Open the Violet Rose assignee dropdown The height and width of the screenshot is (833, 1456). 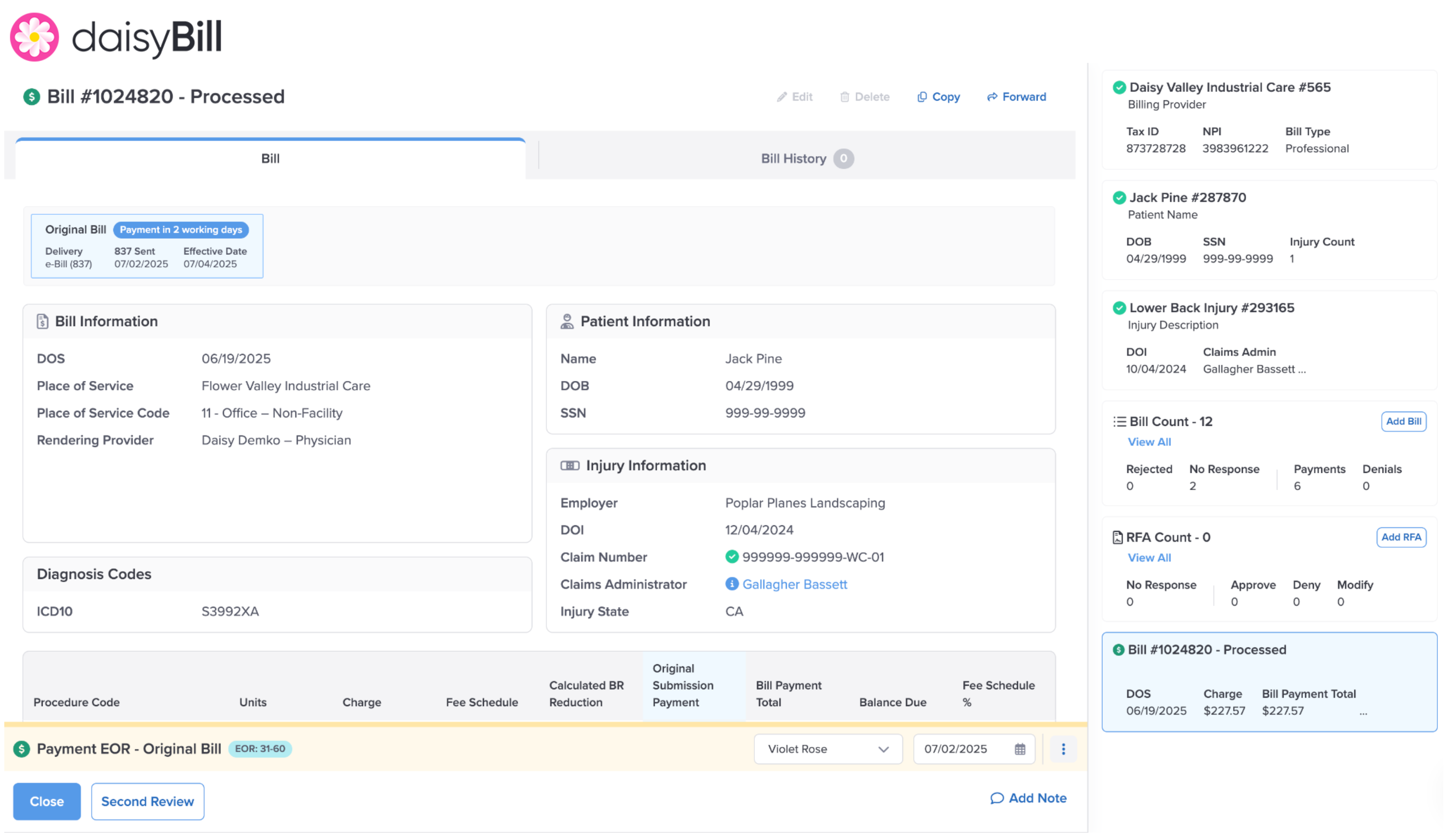pos(827,749)
